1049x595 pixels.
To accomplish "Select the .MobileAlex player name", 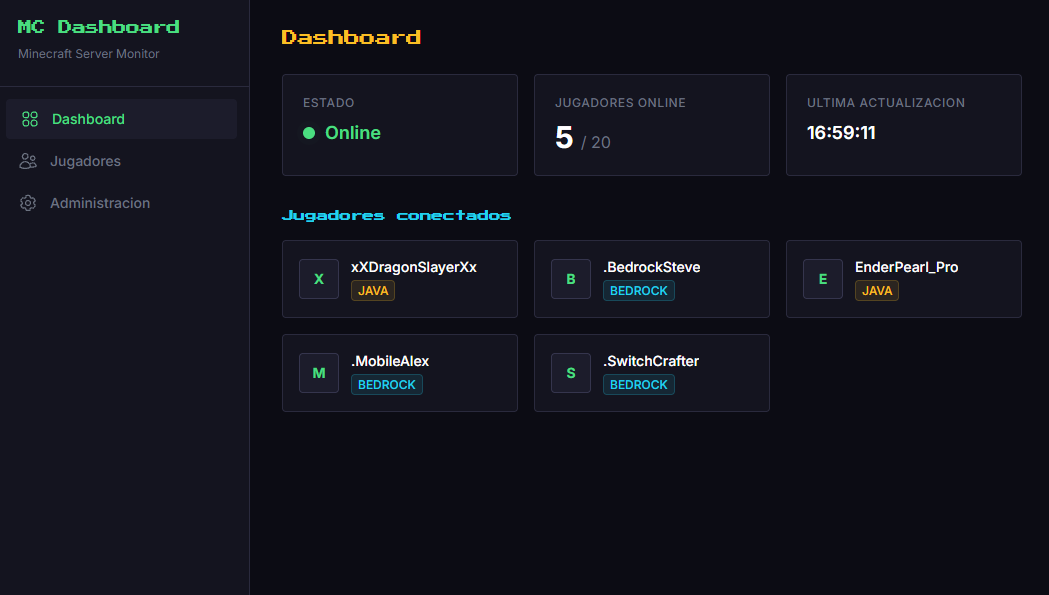I will 390,361.
